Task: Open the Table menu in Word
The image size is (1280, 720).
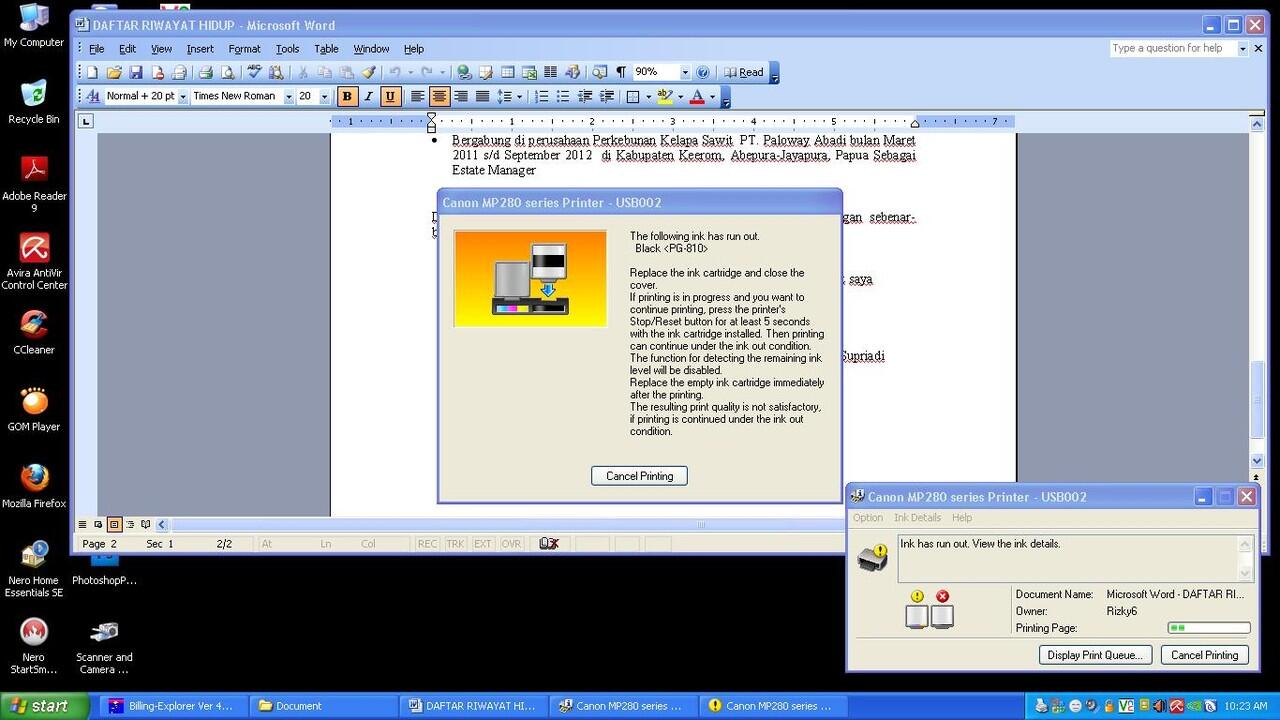Action: click(326, 48)
